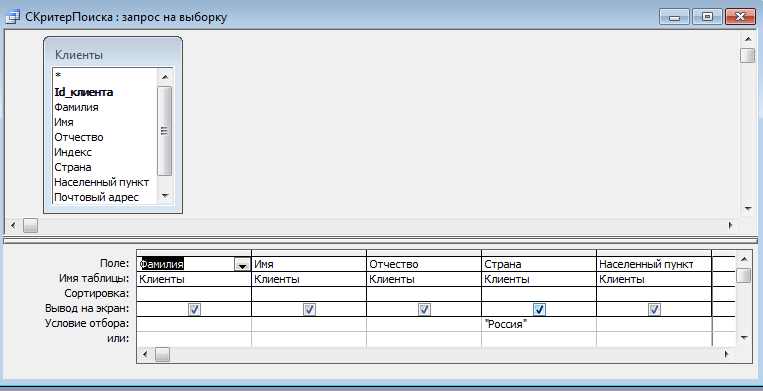Click the Населенный пункт field cell in grid
This screenshot has width=763, height=391.
pyautogui.click(x=654, y=264)
